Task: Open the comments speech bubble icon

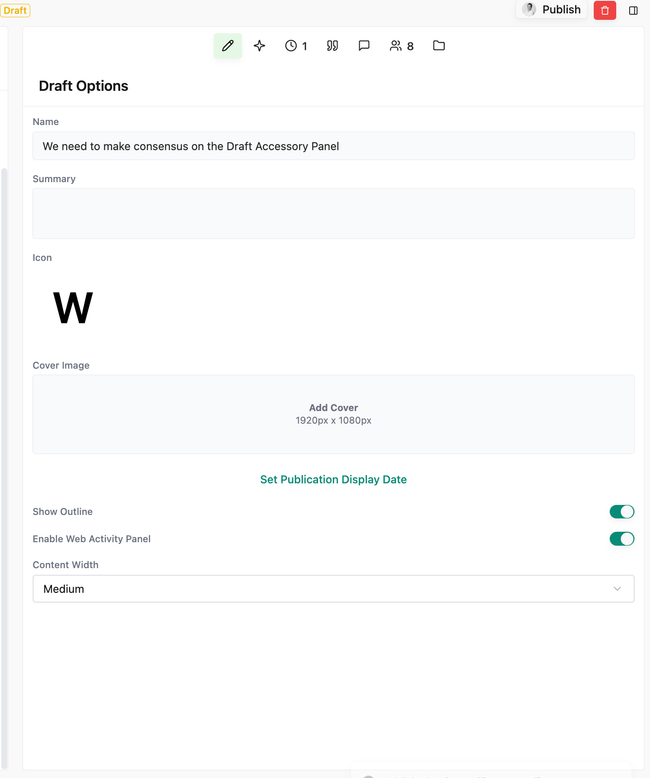Action: (x=364, y=46)
